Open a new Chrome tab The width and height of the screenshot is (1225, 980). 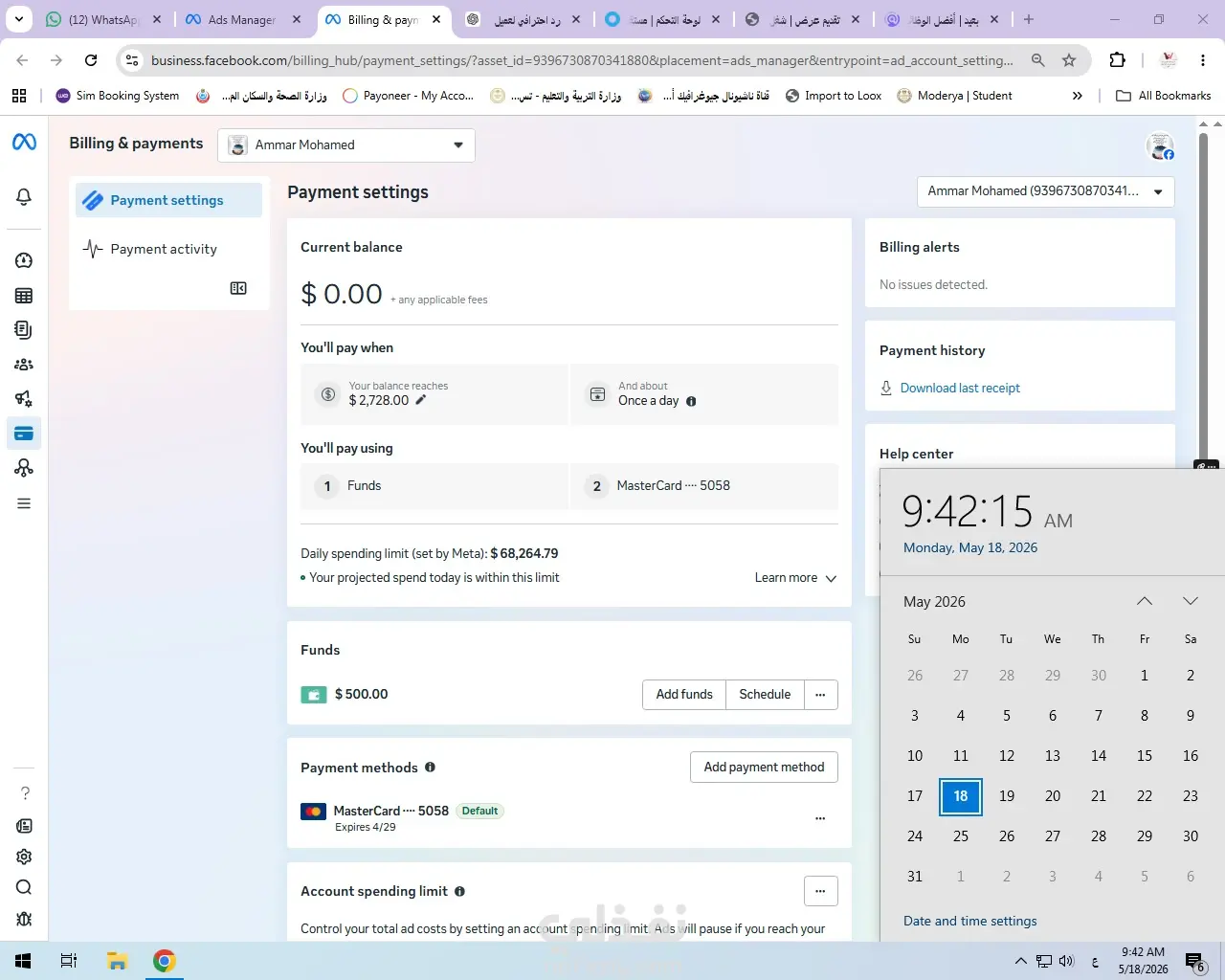1029,19
